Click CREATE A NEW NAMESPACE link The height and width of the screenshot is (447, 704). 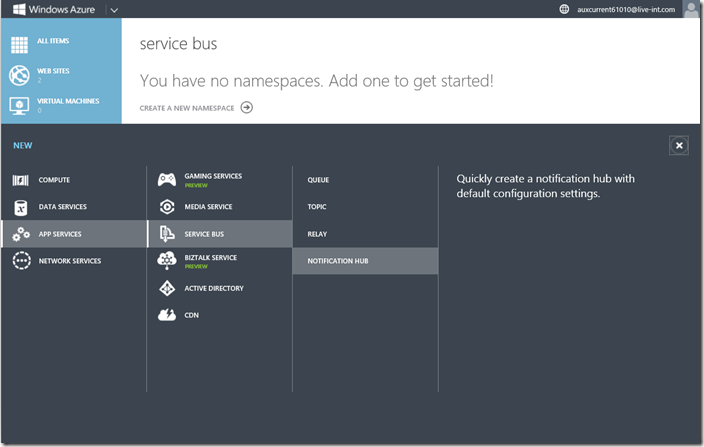point(187,108)
